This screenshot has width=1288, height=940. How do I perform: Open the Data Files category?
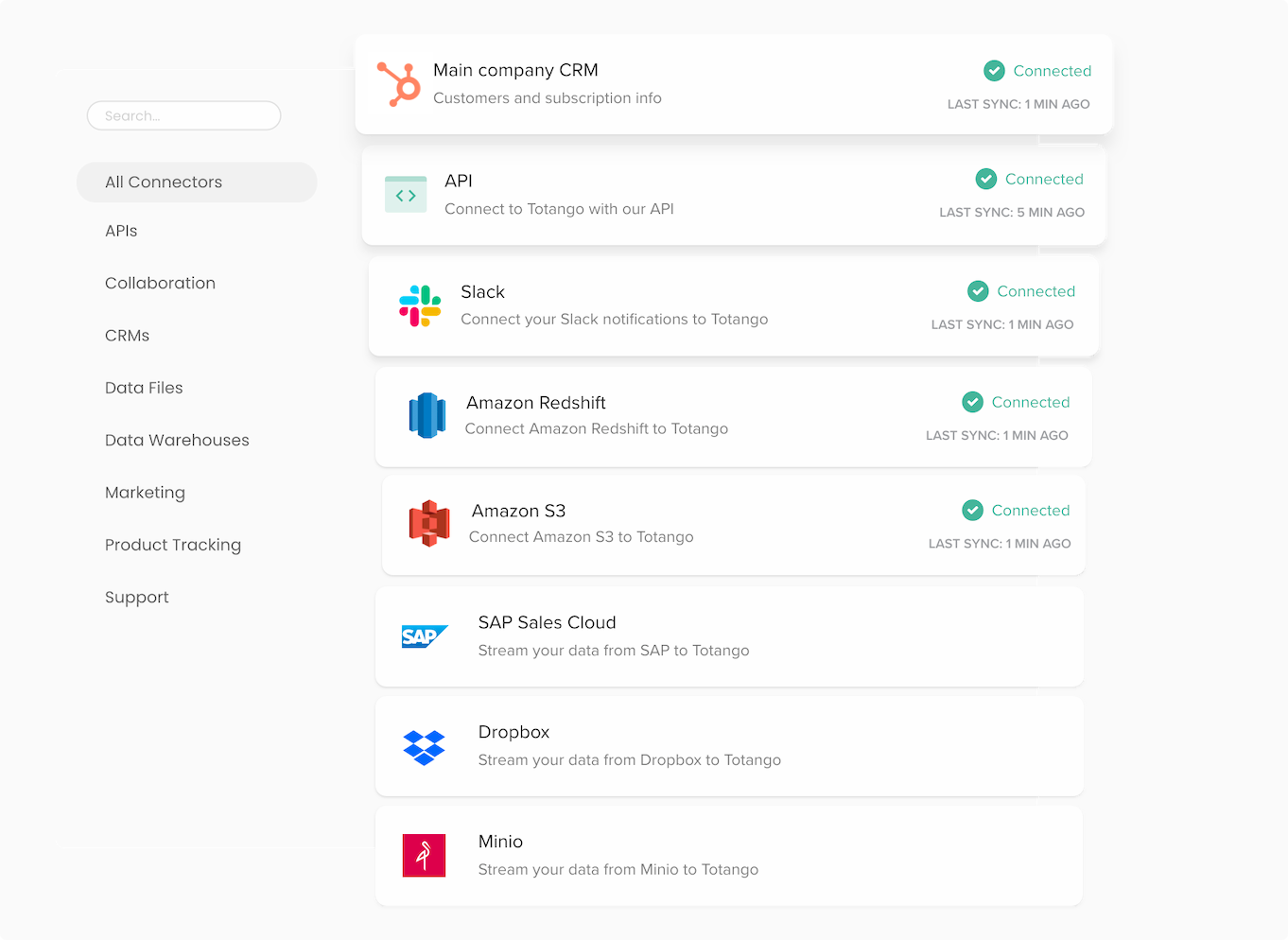tap(144, 388)
